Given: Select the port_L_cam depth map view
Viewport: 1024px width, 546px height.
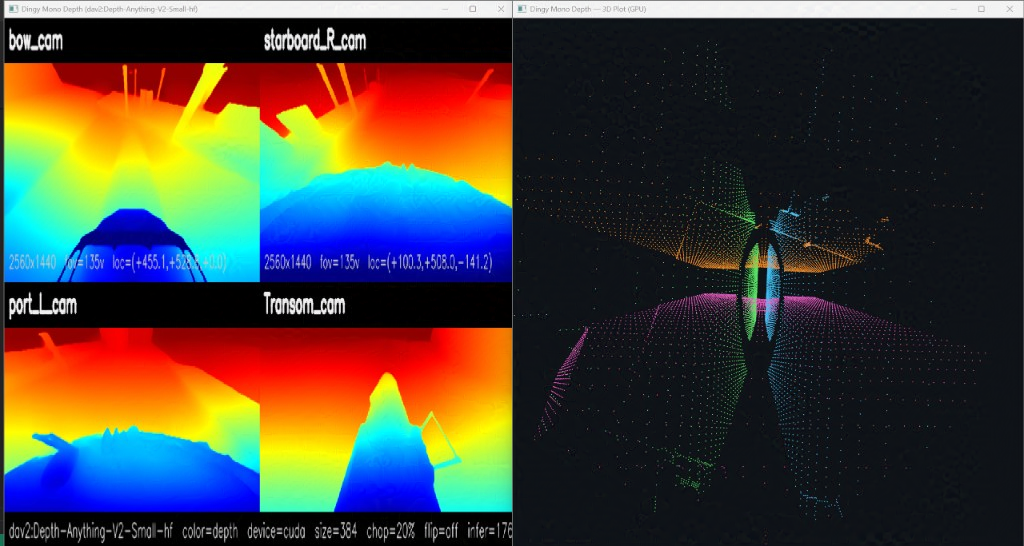Looking at the screenshot, I should point(132,420).
